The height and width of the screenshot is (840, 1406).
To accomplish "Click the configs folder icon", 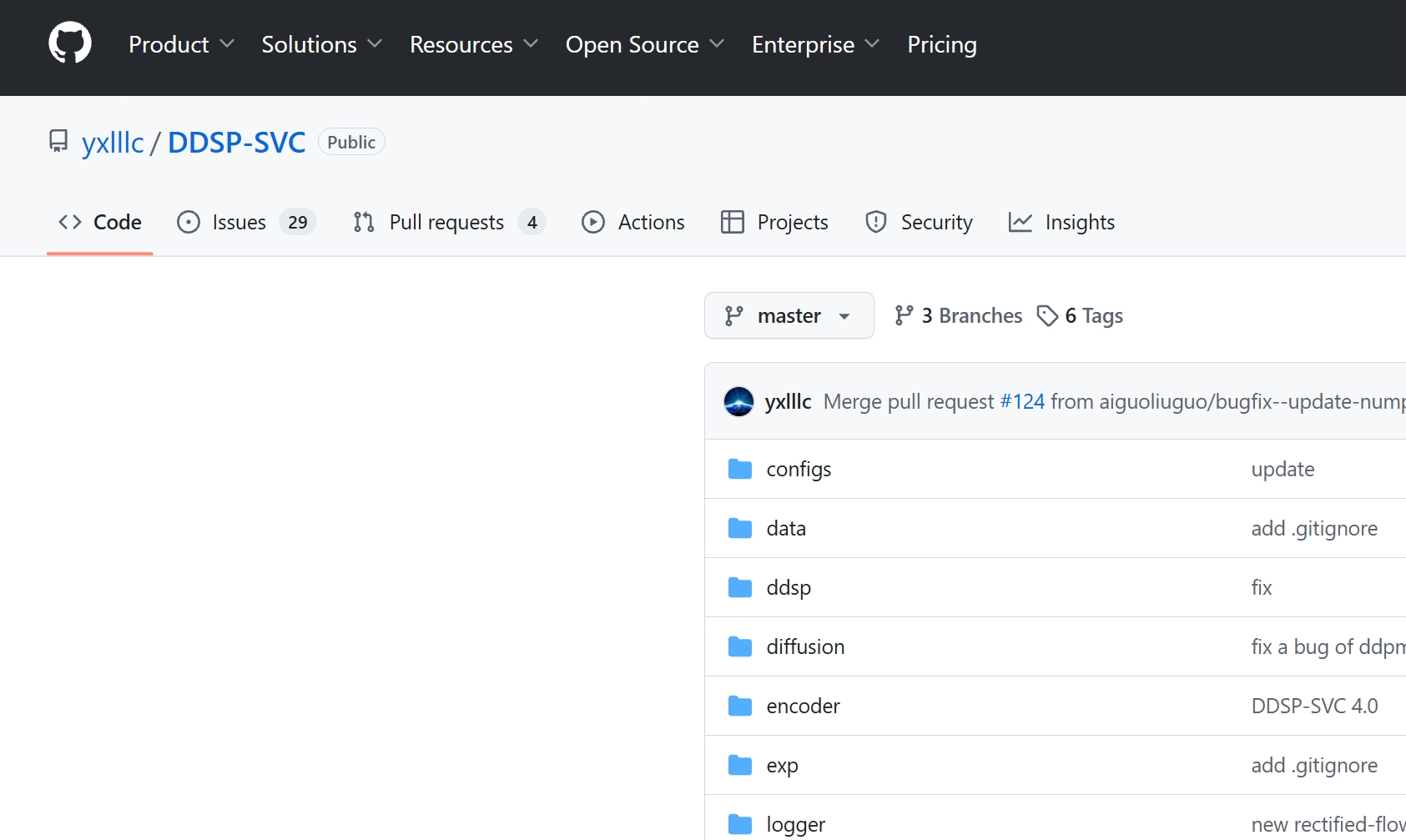I will (x=739, y=470).
